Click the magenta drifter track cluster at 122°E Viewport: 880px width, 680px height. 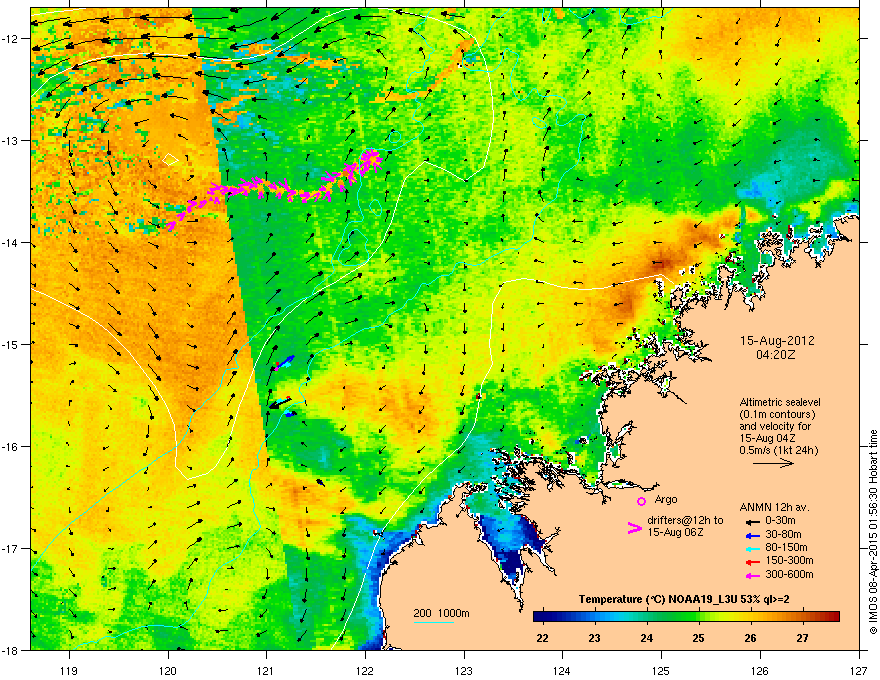tap(370, 160)
